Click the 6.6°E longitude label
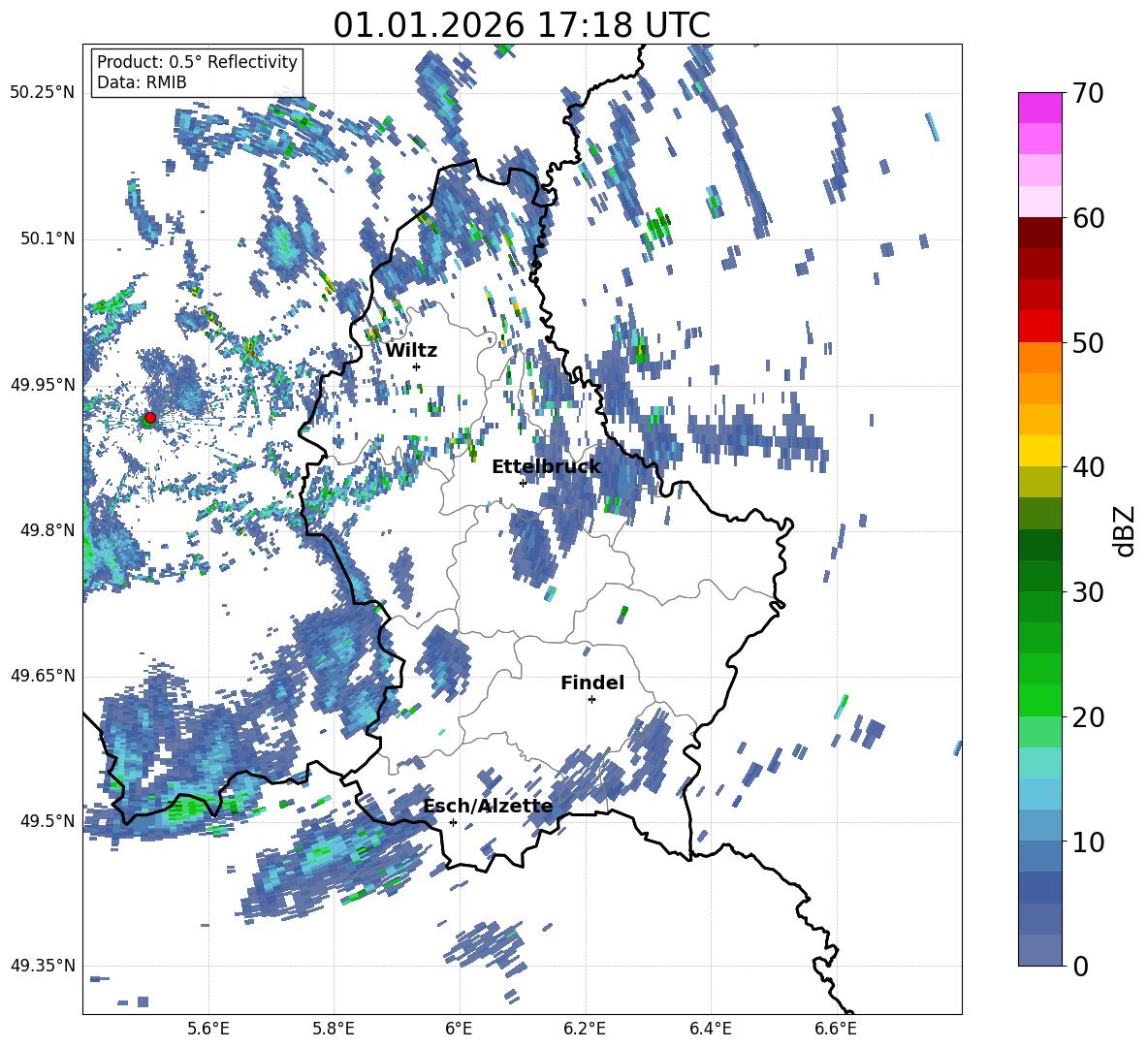 [x=836, y=1029]
